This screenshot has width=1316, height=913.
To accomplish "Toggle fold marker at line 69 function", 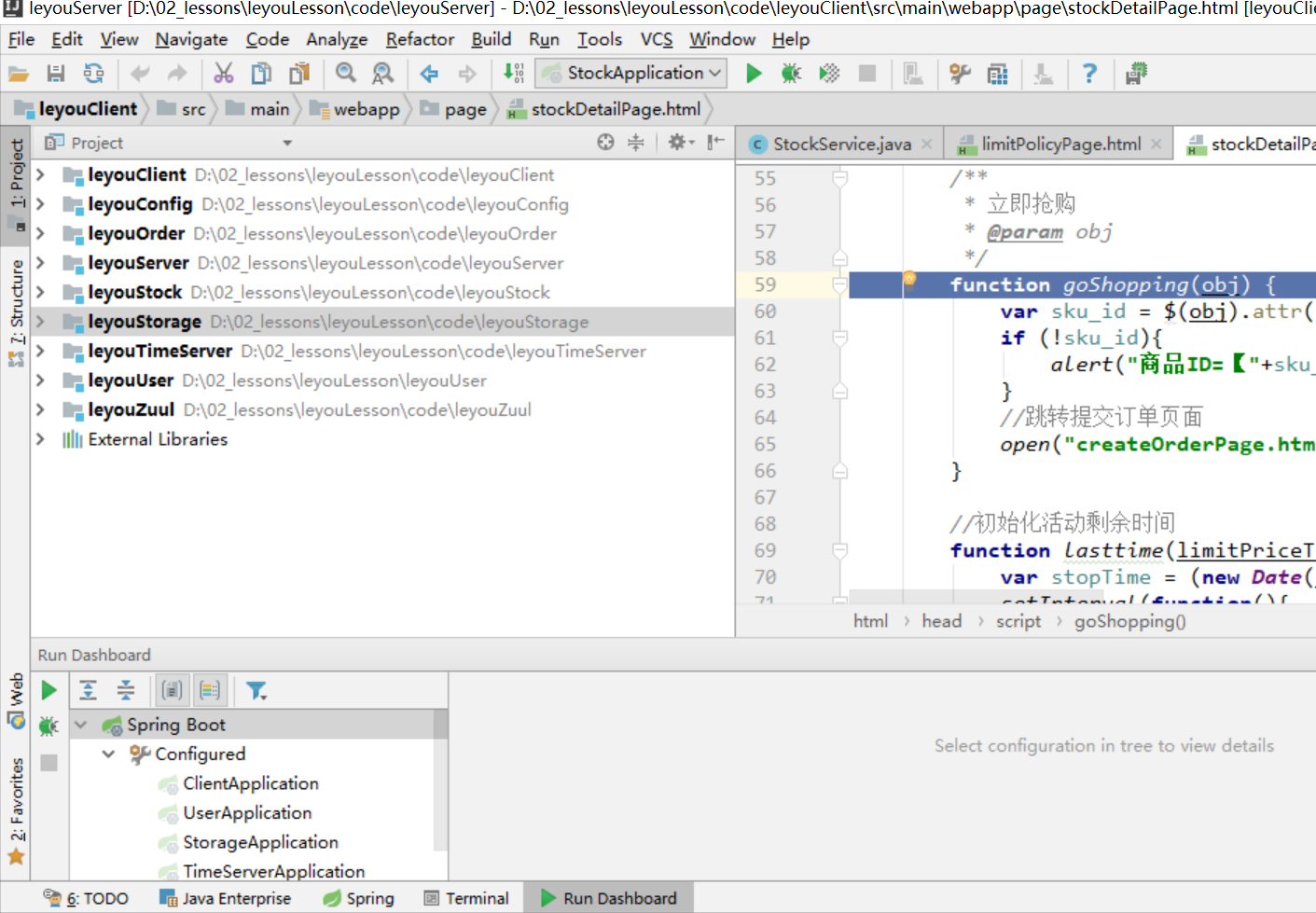I will pos(840,550).
